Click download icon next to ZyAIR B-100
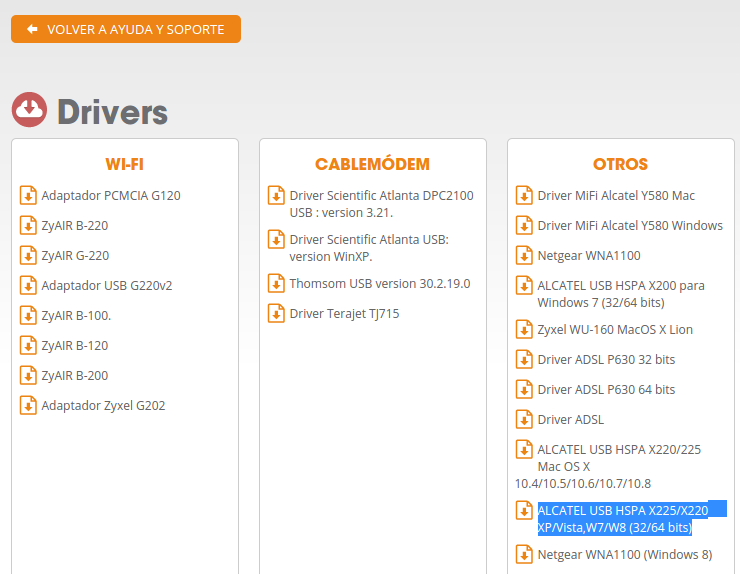 (28, 315)
